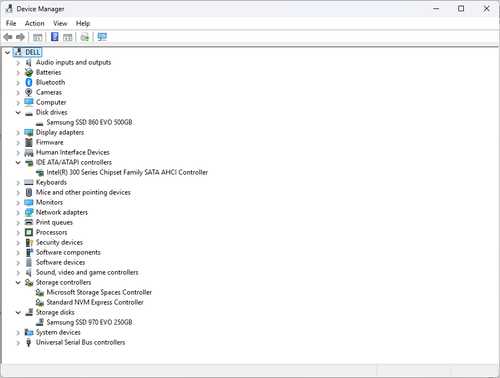Viewport: 500px width, 378px height.
Task: Select the Print queues label
Action: click(54, 222)
